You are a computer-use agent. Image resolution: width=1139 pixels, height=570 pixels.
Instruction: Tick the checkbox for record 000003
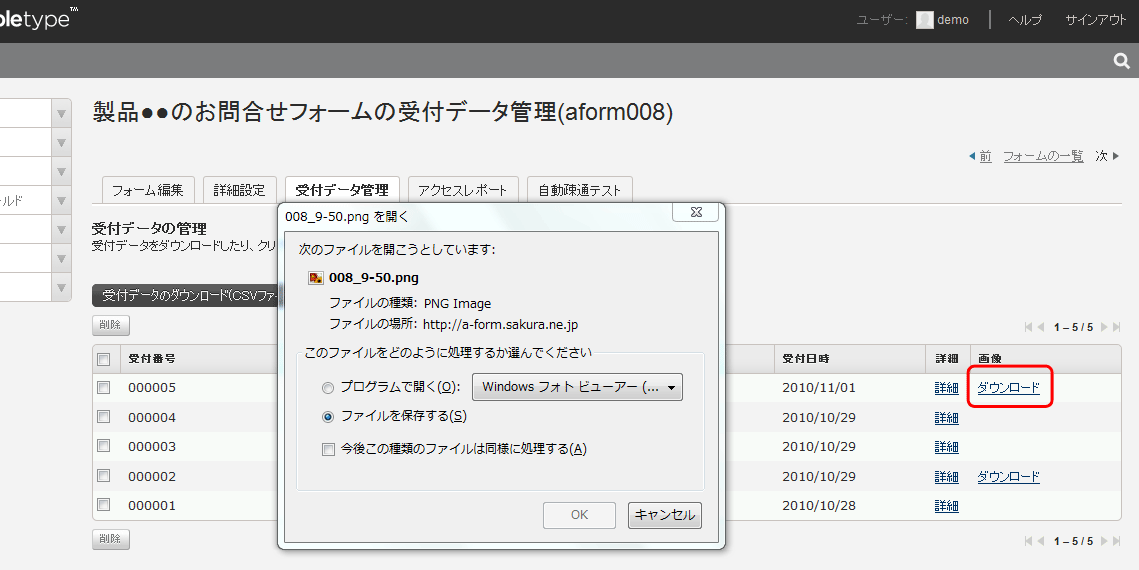click(104, 446)
